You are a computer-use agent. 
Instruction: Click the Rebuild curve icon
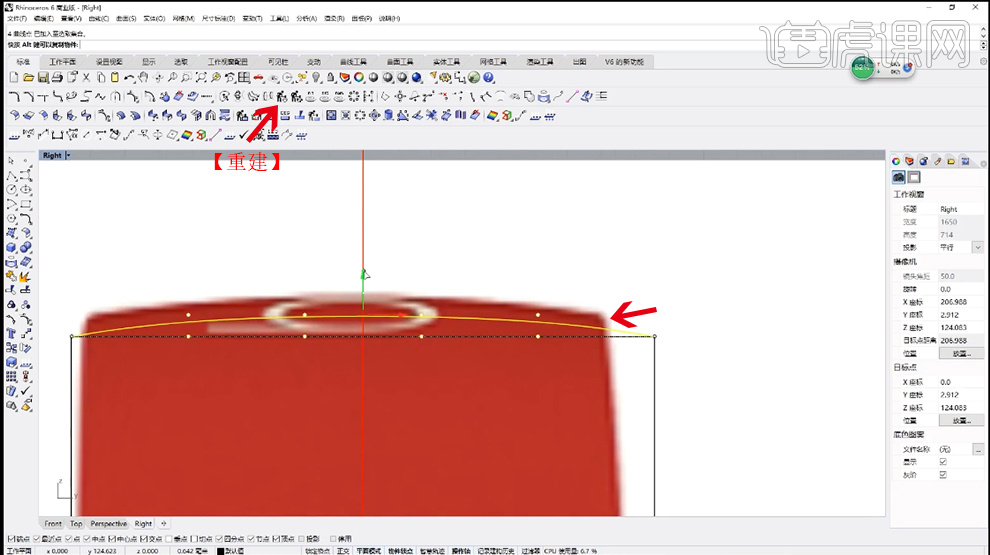pyautogui.click(x=282, y=97)
